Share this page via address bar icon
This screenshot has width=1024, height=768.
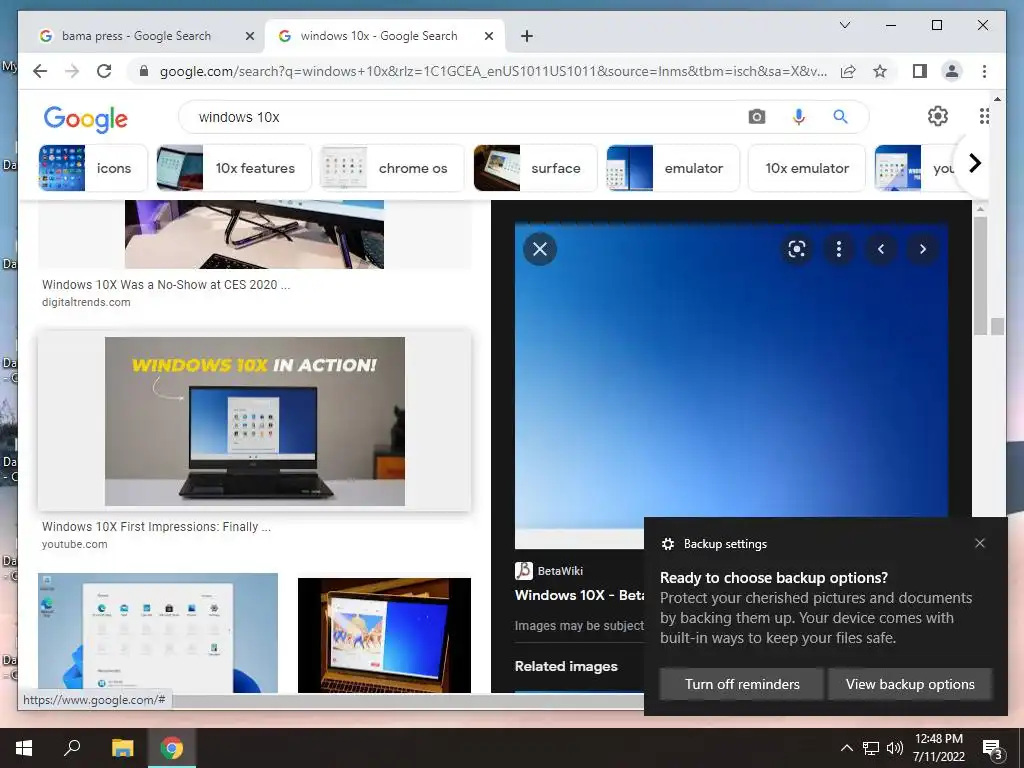click(x=848, y=71)
